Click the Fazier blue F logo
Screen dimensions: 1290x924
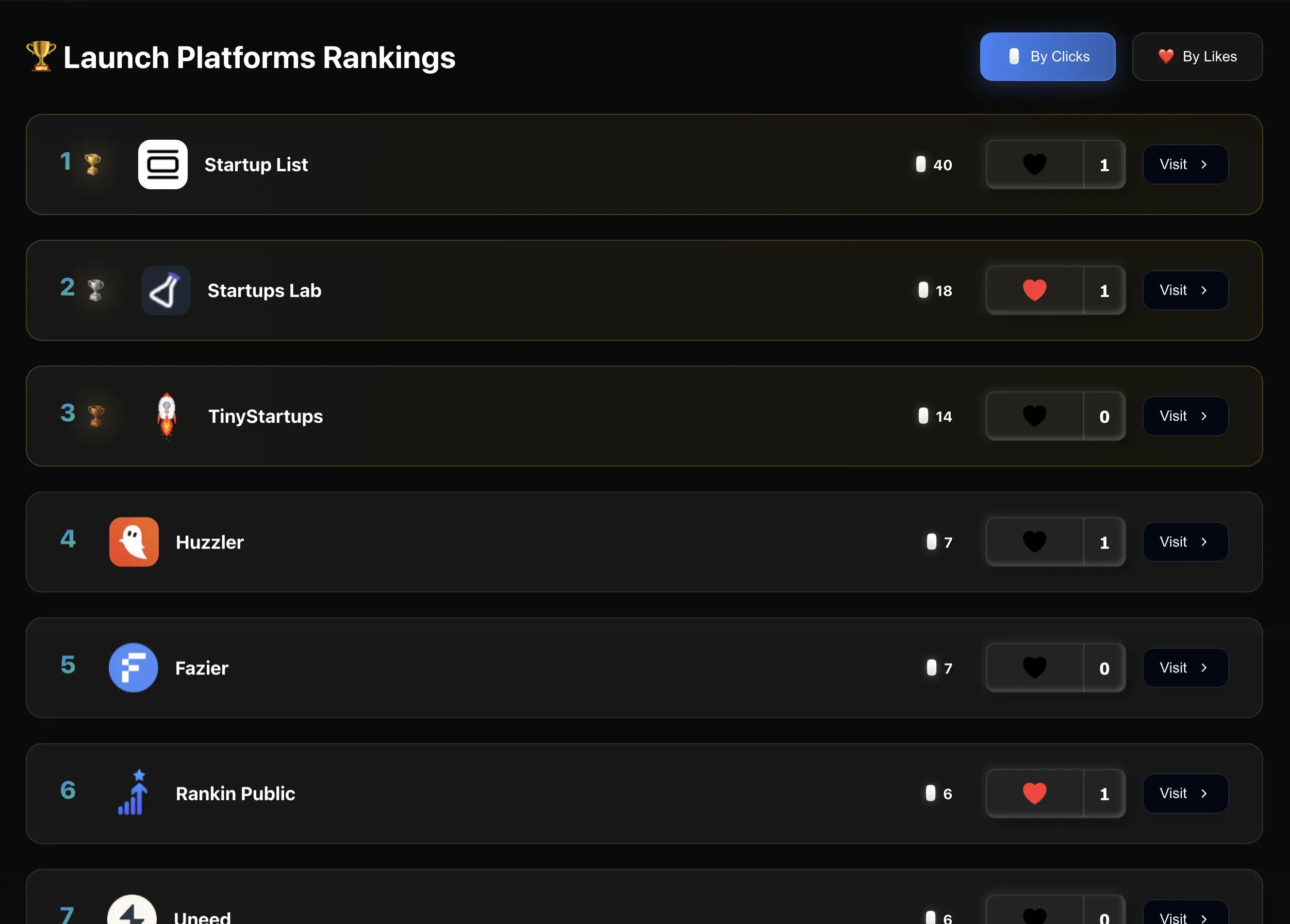click(133, 667)
